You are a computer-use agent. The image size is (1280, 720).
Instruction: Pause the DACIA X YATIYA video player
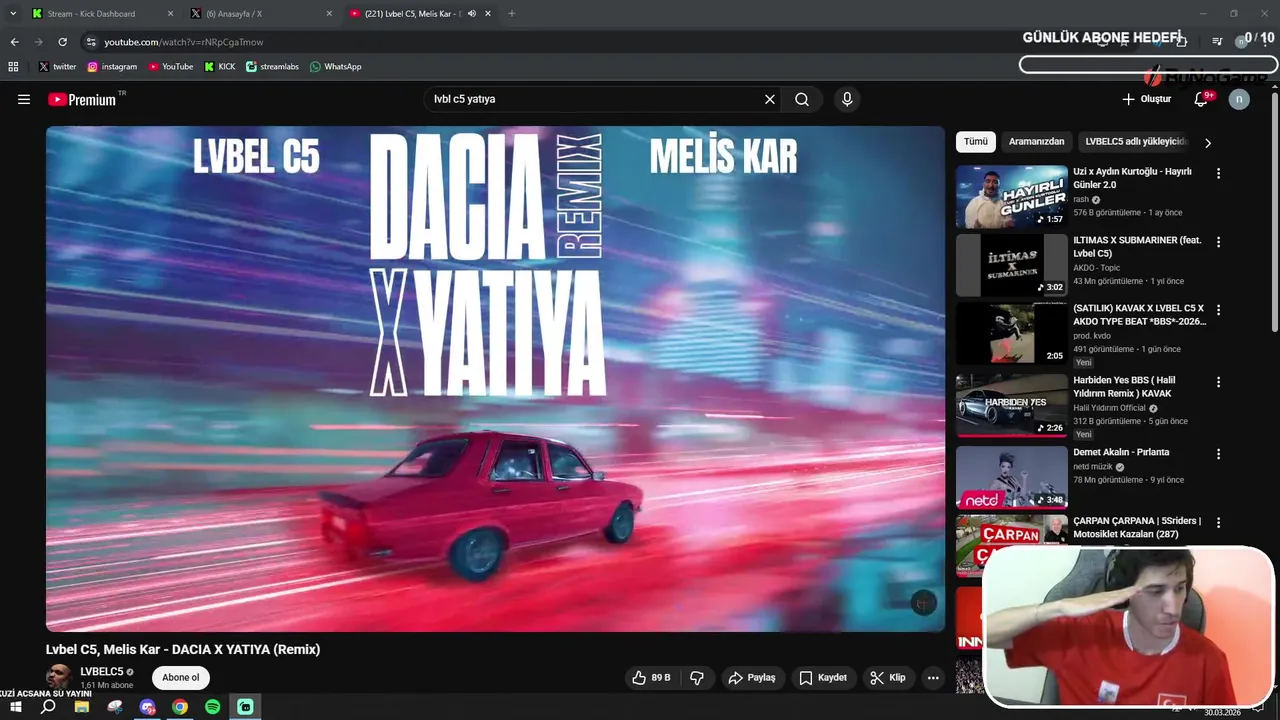tap(495, 379)
